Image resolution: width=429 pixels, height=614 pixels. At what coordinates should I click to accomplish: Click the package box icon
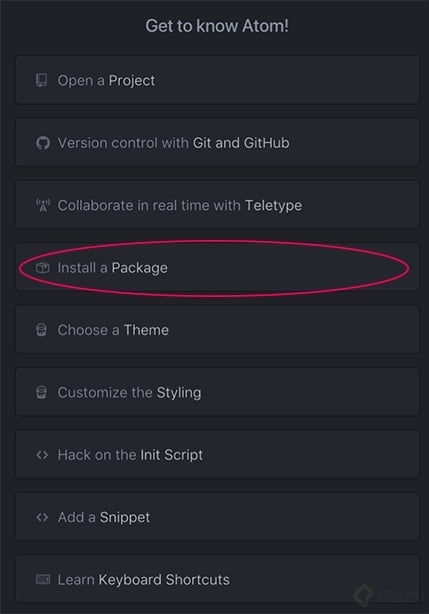42,268
